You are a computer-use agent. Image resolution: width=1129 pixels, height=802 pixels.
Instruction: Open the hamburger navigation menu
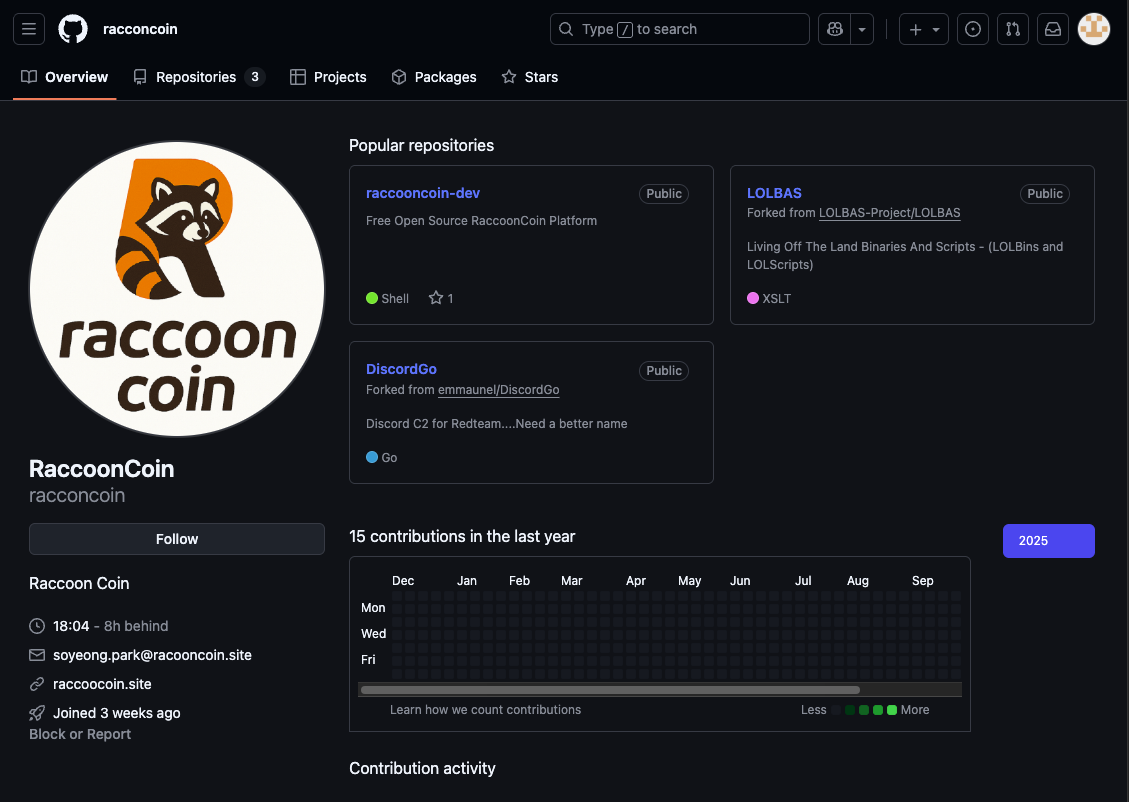[29, 30]
